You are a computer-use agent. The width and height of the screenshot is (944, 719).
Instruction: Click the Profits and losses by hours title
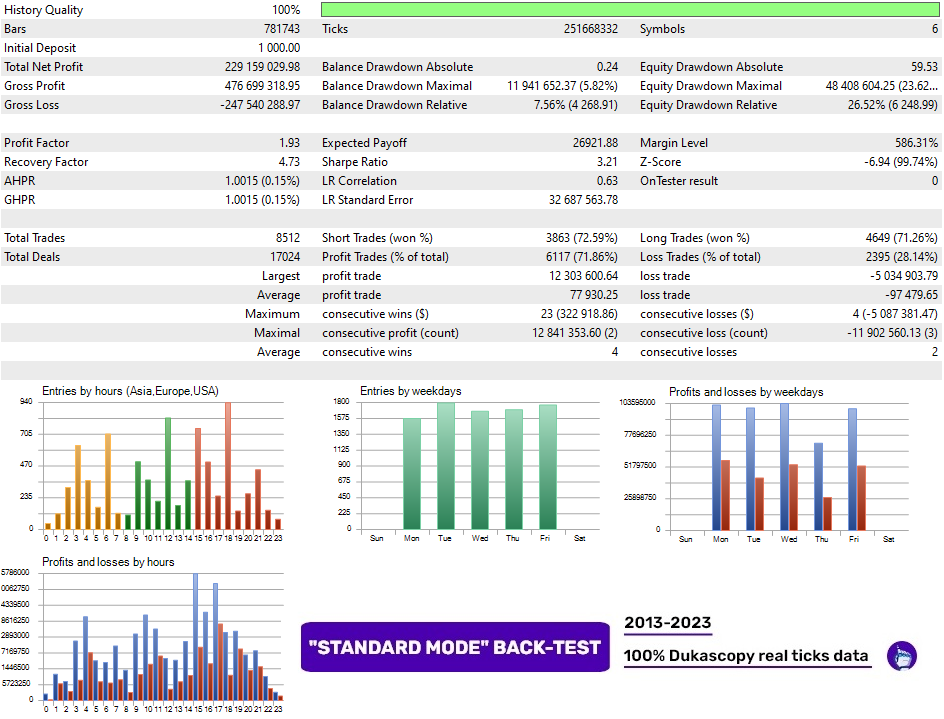coord(108,562)
